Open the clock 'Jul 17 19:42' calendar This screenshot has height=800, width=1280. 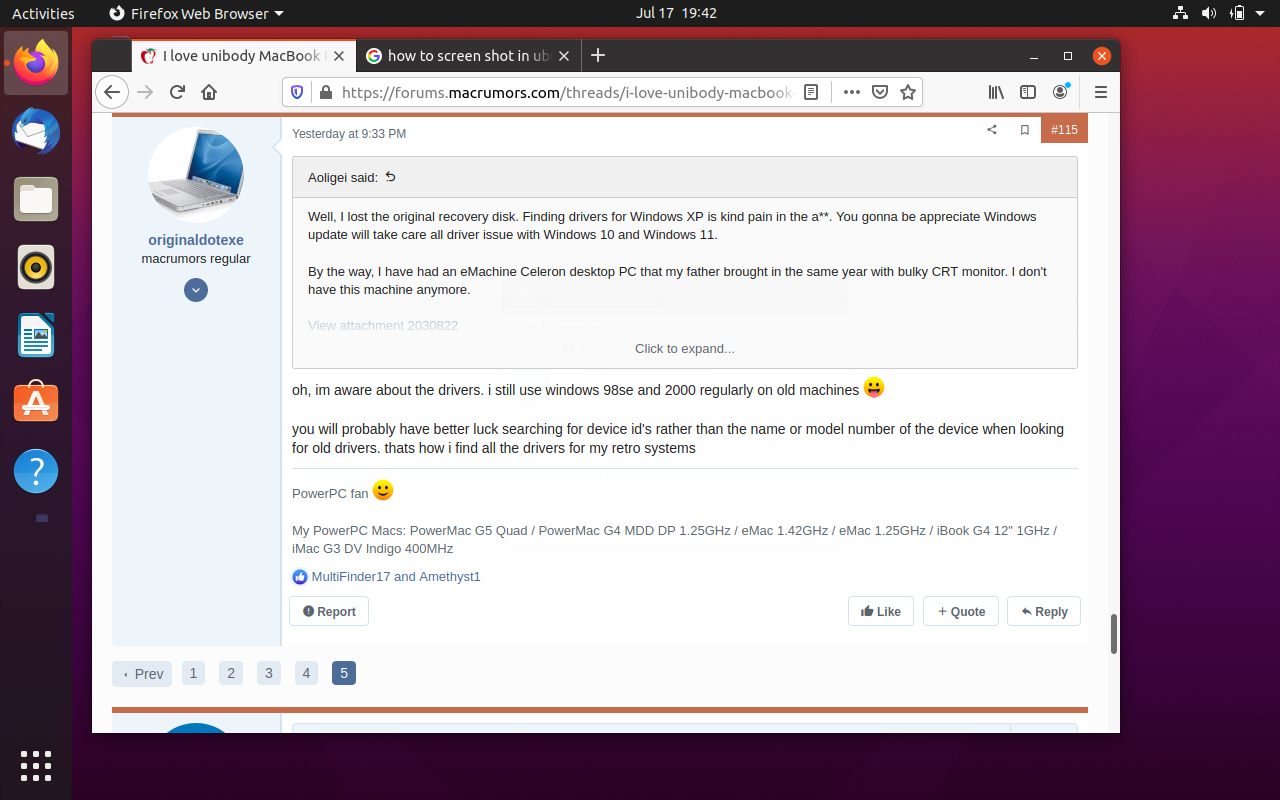click(676, 13)
